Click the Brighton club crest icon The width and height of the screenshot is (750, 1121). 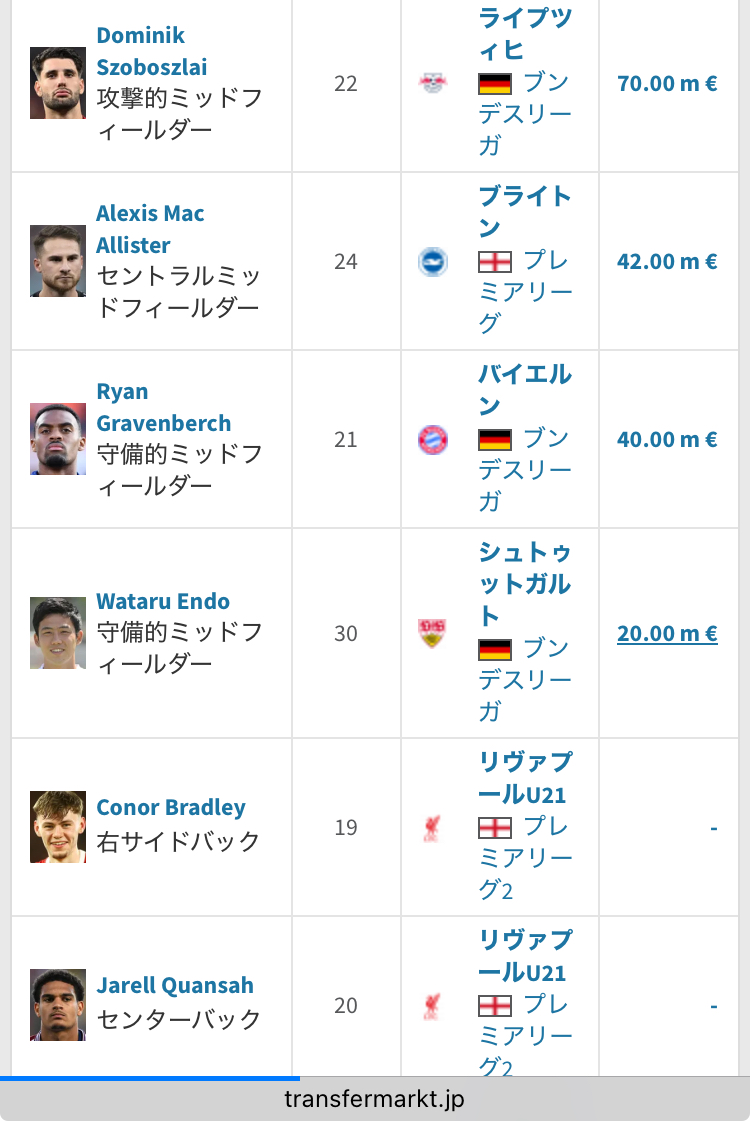tap(433, 261)
